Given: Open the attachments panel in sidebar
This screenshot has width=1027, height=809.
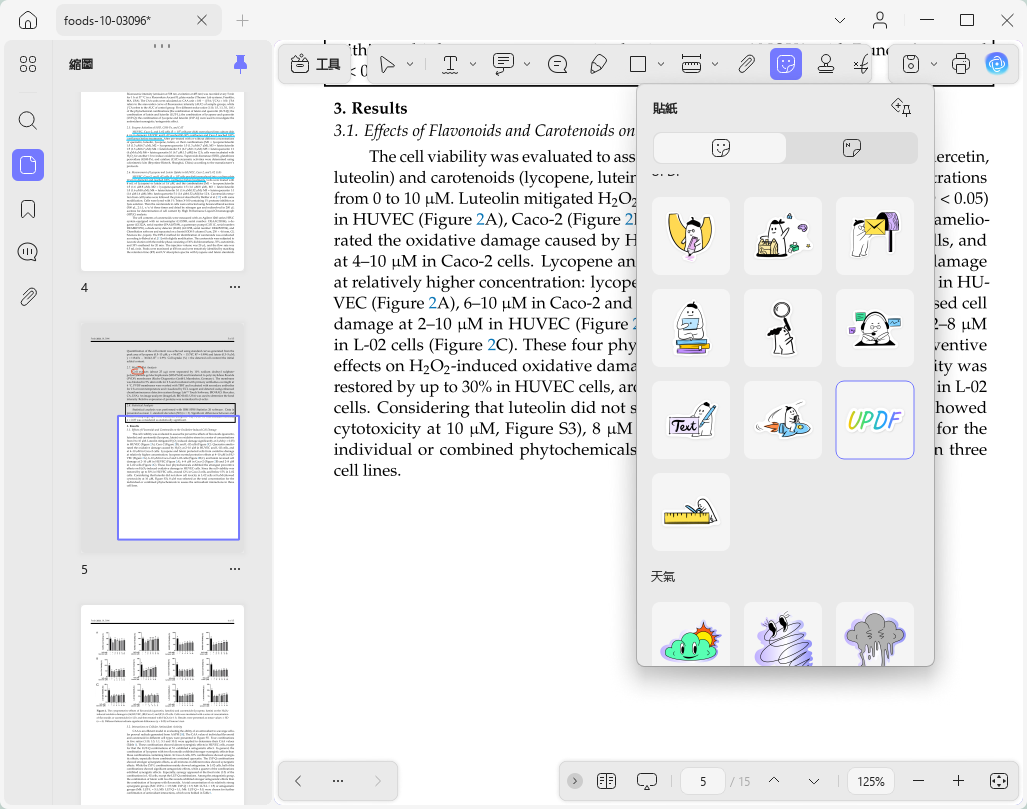Looking at the screenshot, I should point(28,297).
